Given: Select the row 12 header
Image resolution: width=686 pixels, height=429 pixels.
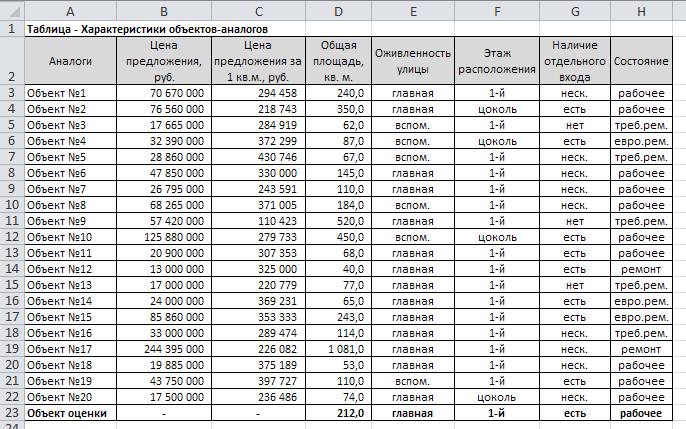Looking at the screenshot, I should (x=10, y=237).
